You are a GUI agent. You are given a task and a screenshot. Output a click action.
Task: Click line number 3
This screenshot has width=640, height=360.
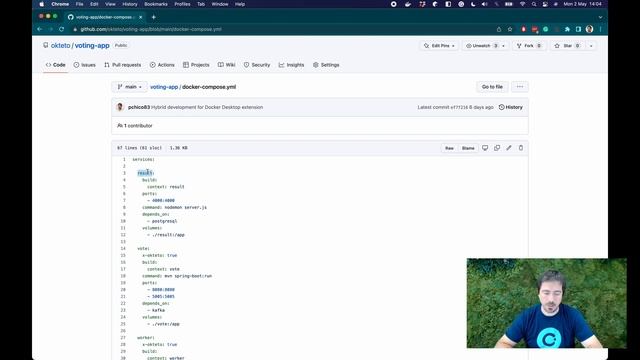124,173
